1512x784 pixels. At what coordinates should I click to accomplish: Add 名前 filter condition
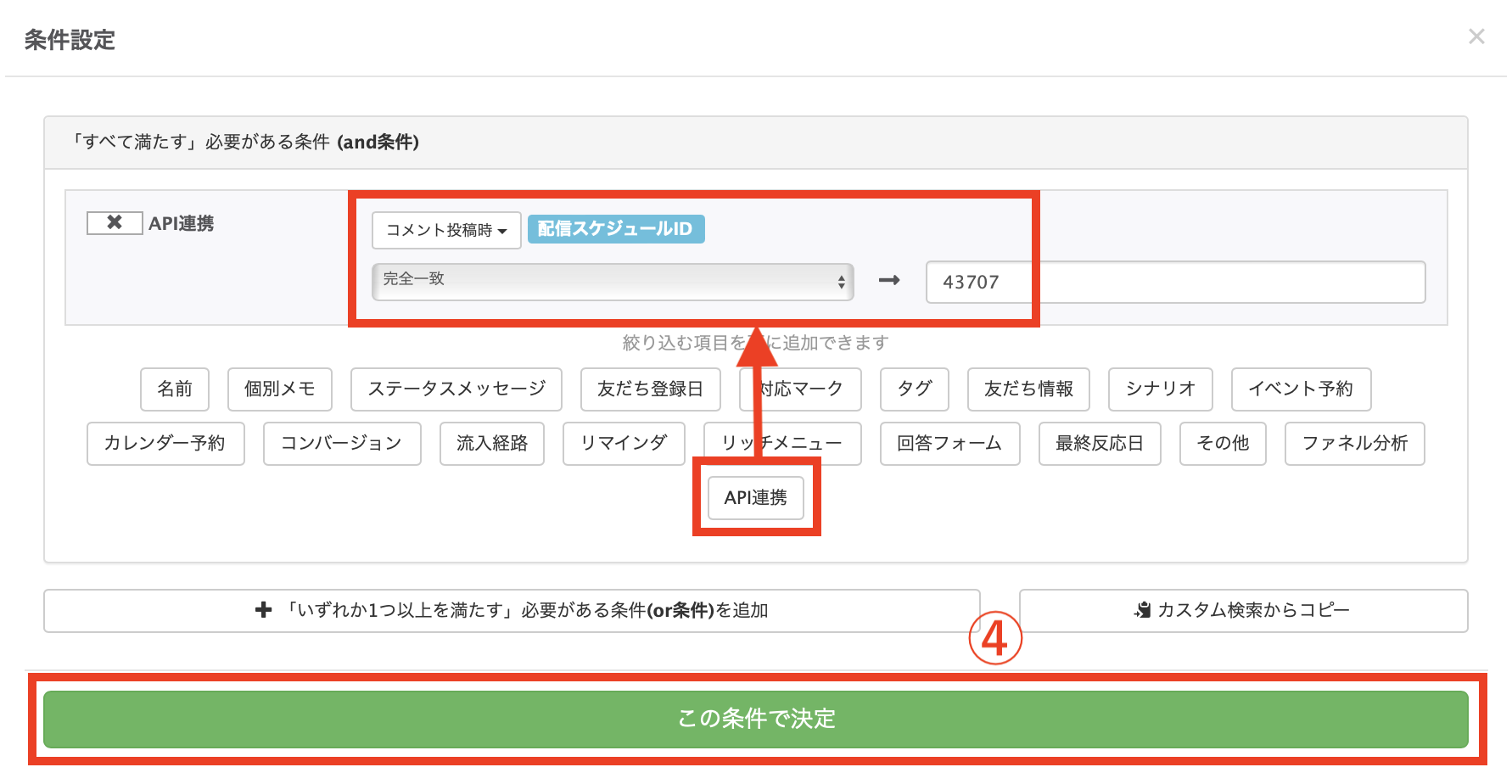tap(175, 389)
